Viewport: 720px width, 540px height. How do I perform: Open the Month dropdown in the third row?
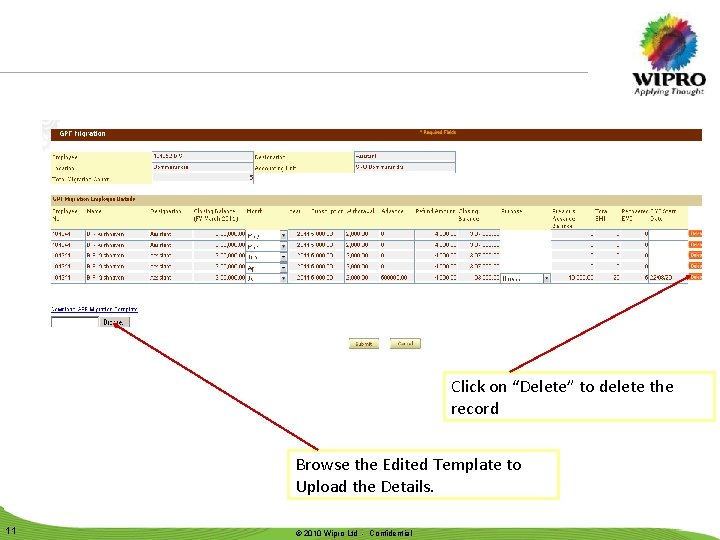pos(266,257)
